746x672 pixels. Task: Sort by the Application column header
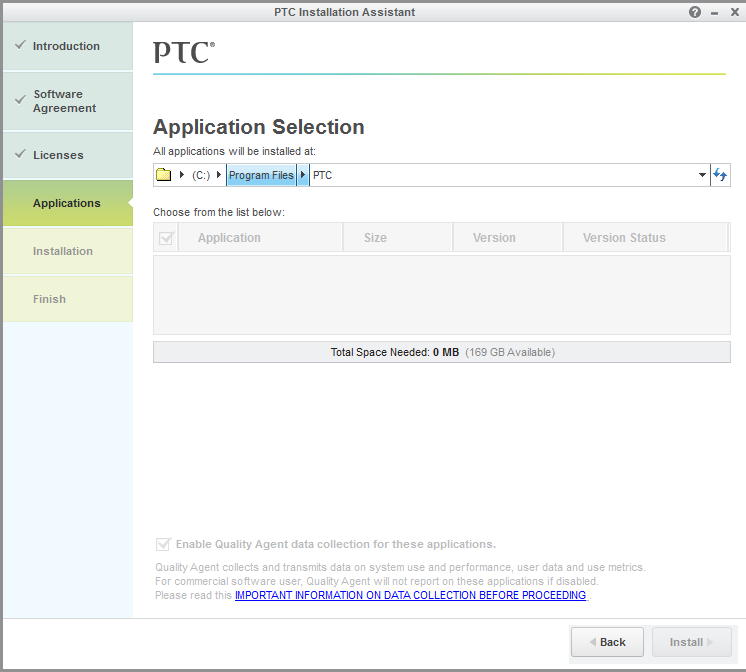260,237
